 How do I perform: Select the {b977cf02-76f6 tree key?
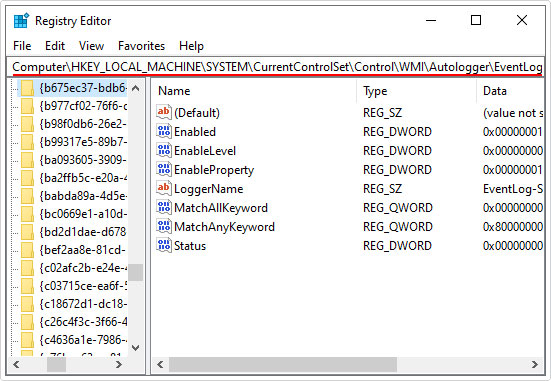coord(83,106)
